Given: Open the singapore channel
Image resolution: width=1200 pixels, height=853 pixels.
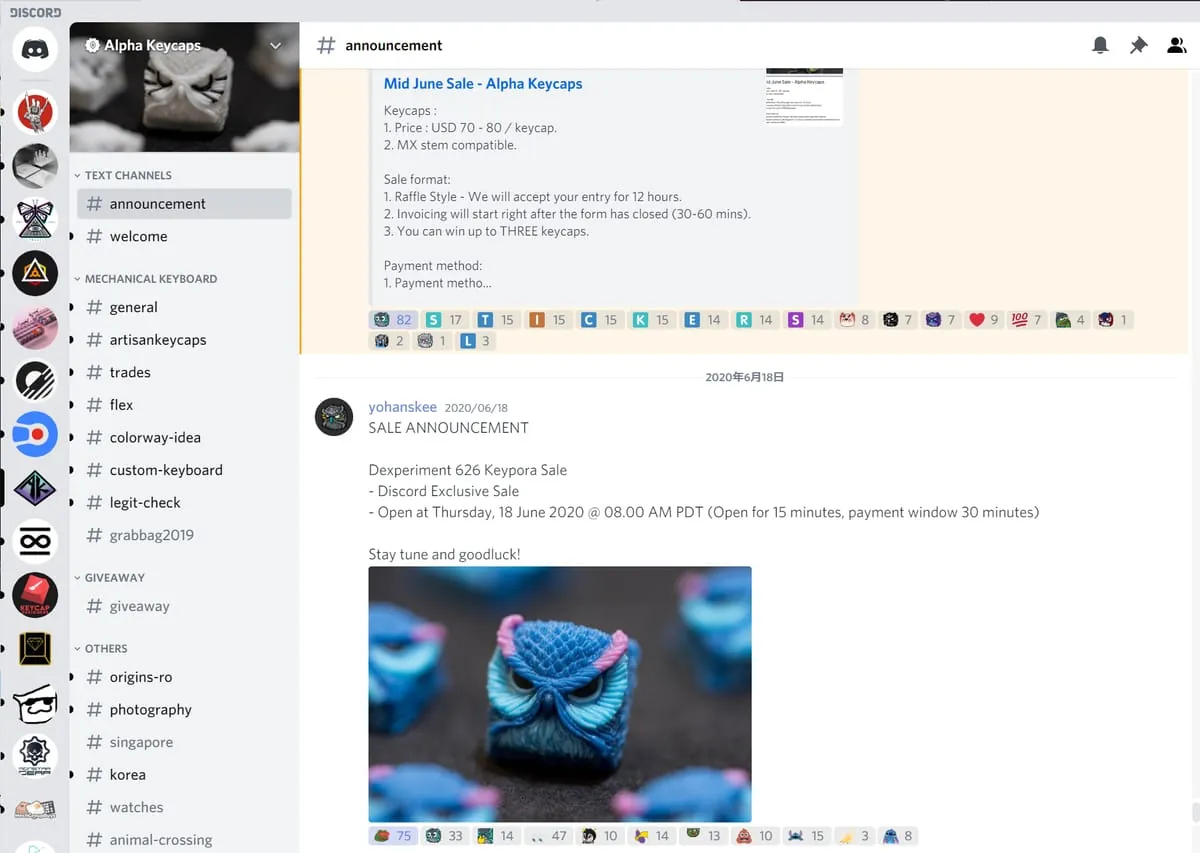Looking at the screenshot, I should click(x=184, y=743).
